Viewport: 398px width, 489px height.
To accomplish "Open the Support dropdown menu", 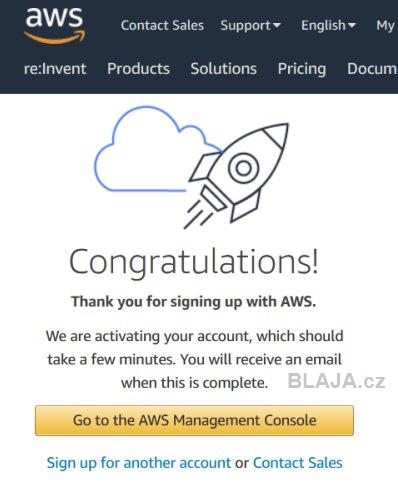I will click(251, 26).
